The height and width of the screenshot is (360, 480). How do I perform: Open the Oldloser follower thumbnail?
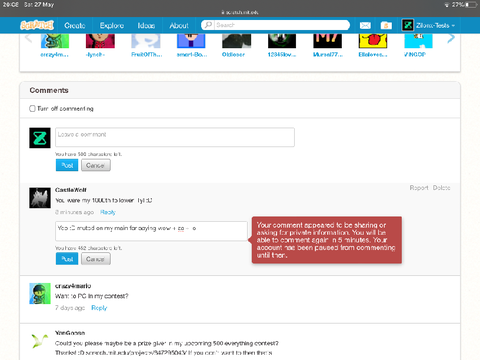[236, 41]
